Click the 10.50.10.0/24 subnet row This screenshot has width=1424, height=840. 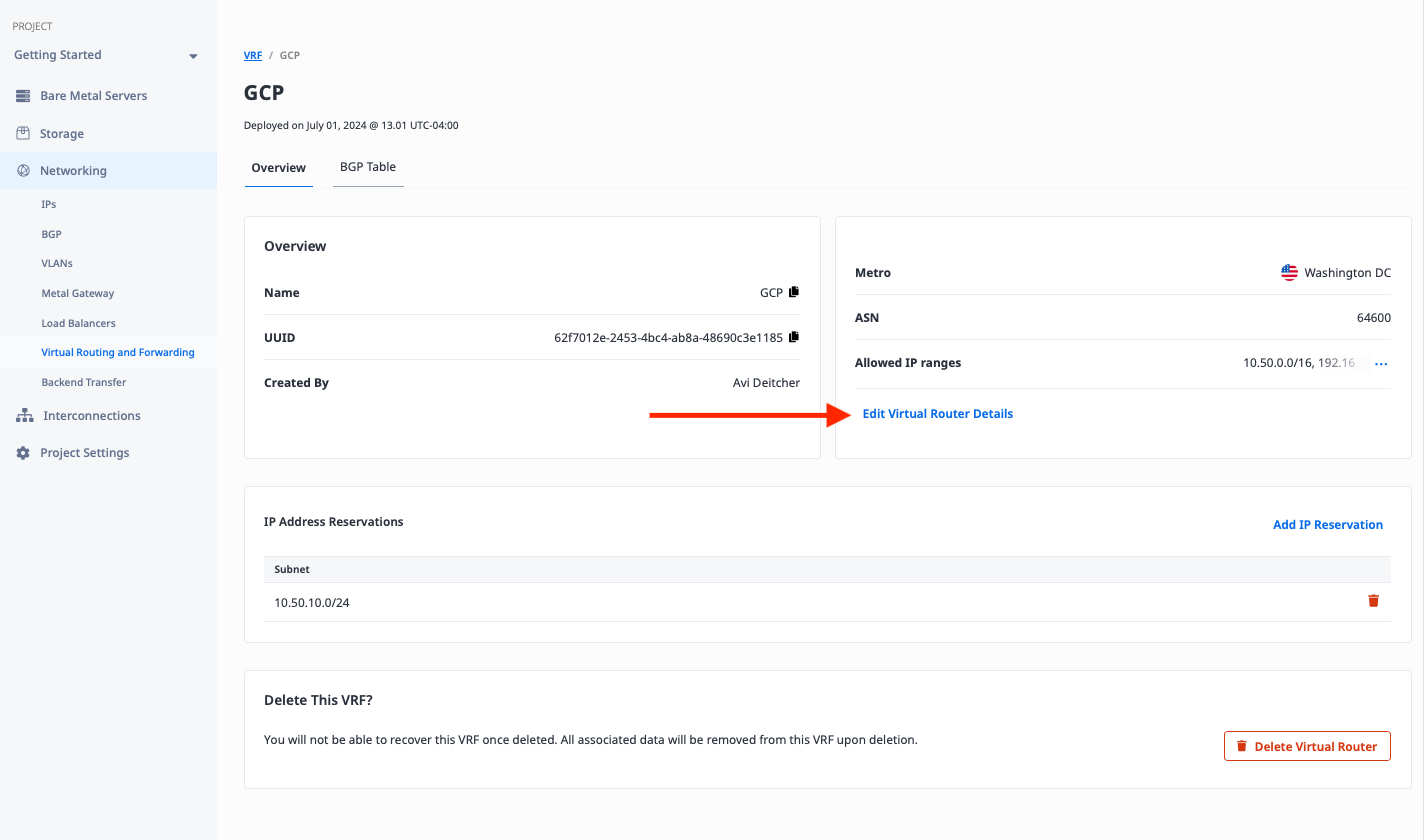(827, 602)
